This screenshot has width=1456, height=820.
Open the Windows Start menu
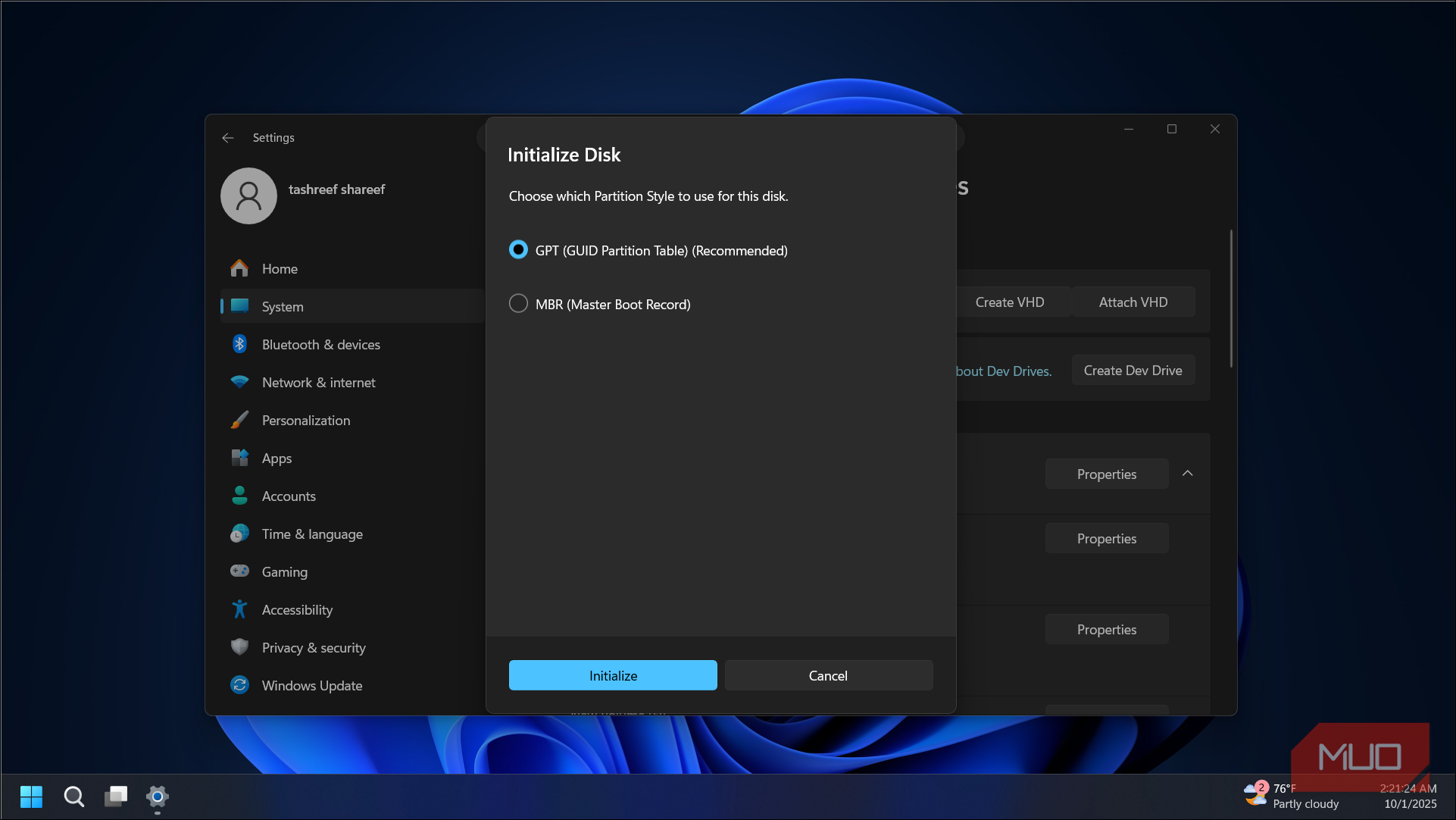[x=31, y=797]
